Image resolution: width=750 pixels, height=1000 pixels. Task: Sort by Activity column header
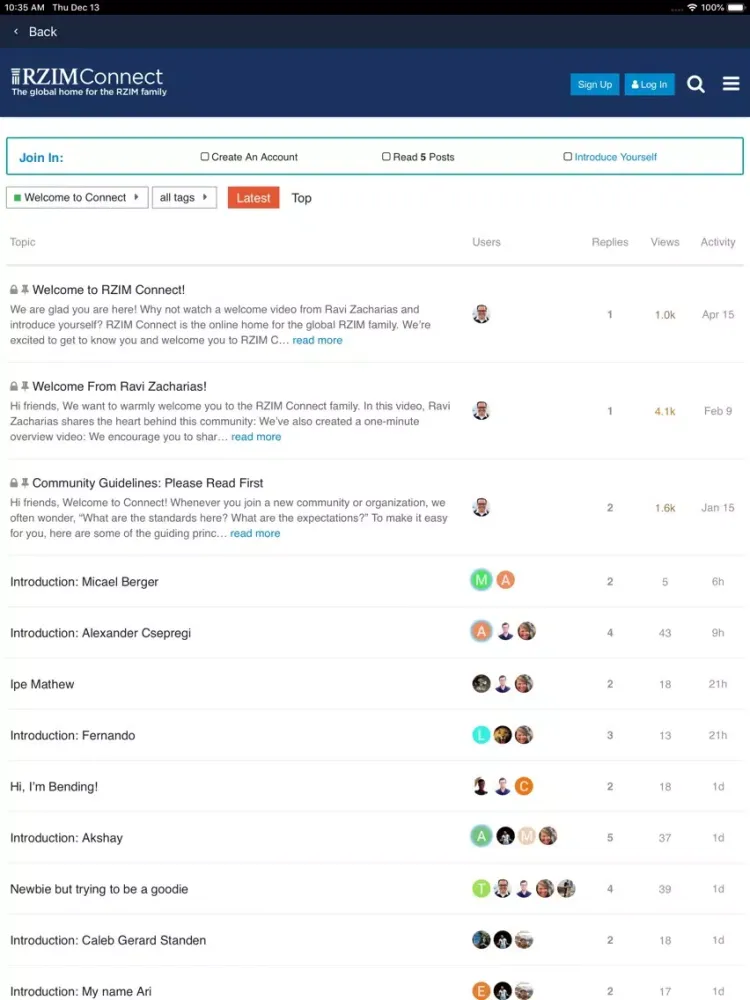pos(717,242)
